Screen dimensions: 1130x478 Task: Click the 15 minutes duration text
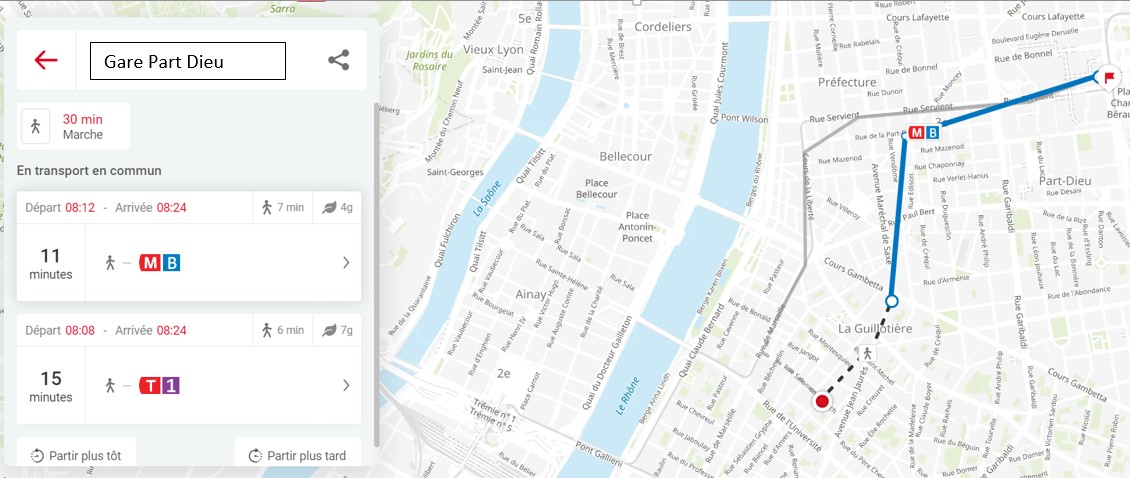click(x=50, y=386)
